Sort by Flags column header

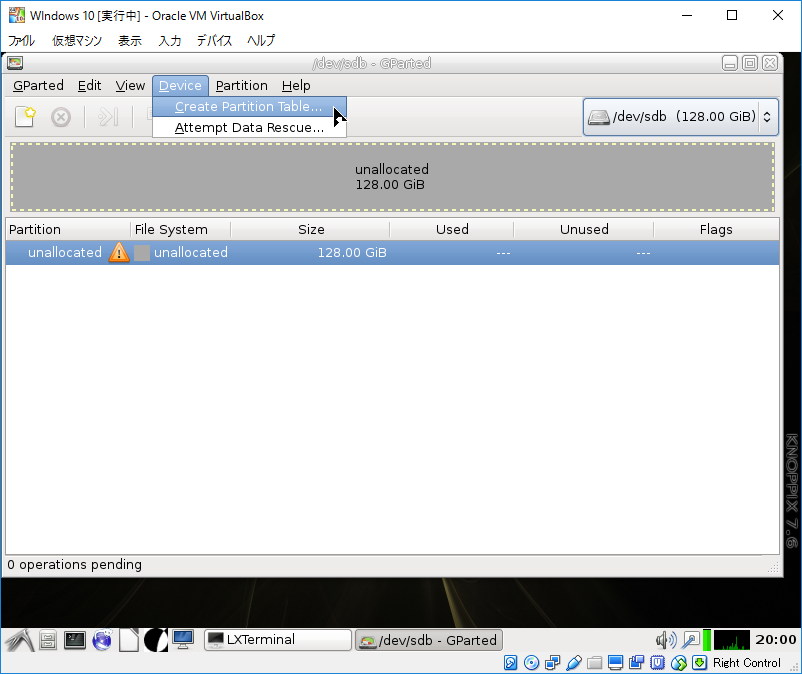716,229
